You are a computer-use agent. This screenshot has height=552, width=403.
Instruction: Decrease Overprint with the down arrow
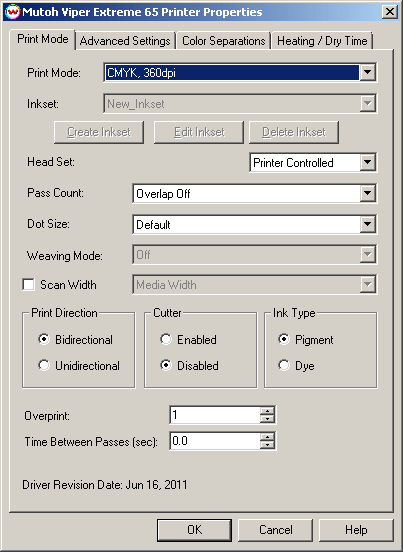267,419
